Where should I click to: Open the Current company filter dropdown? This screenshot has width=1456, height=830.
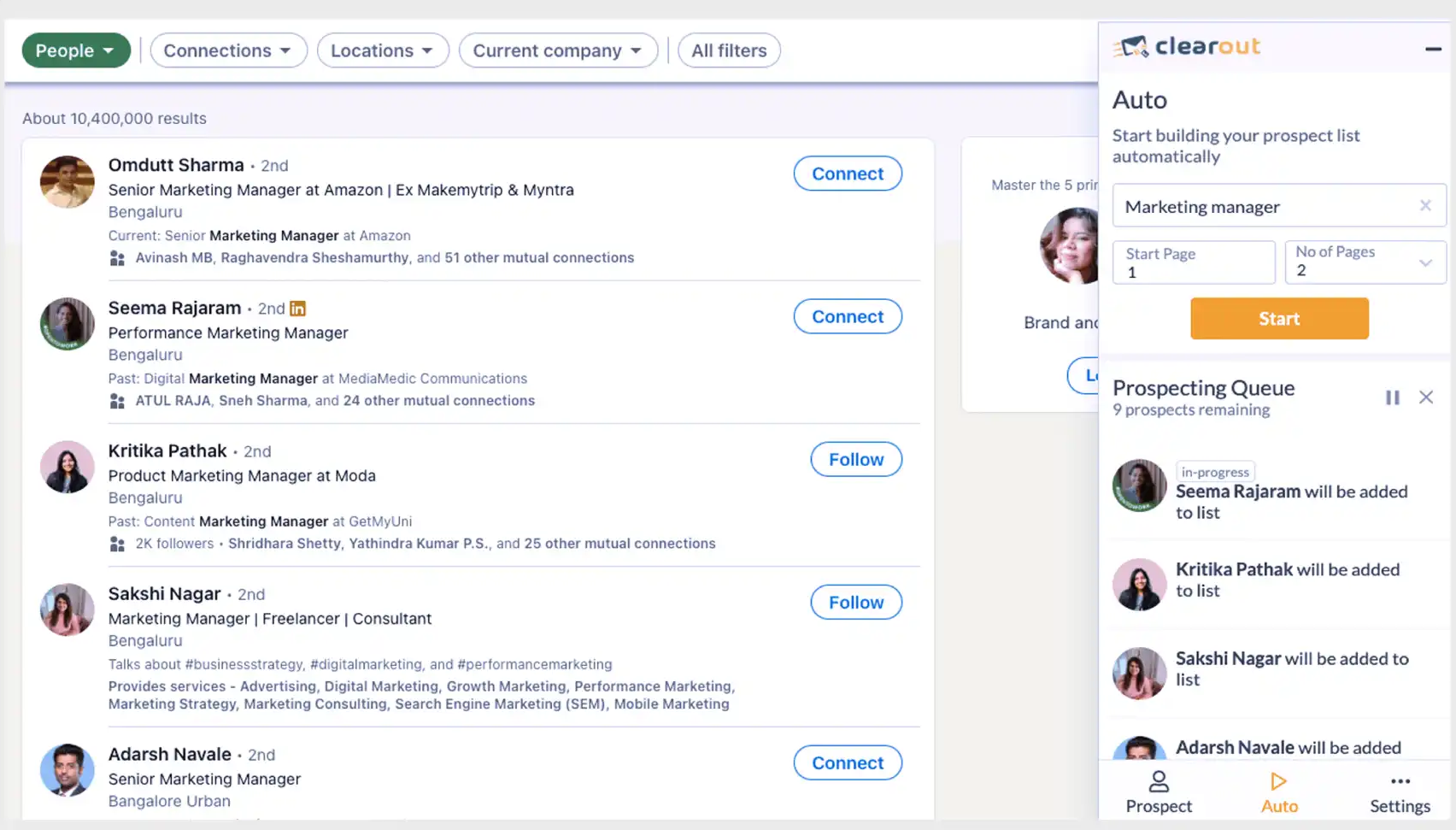[x=558, y=50]
